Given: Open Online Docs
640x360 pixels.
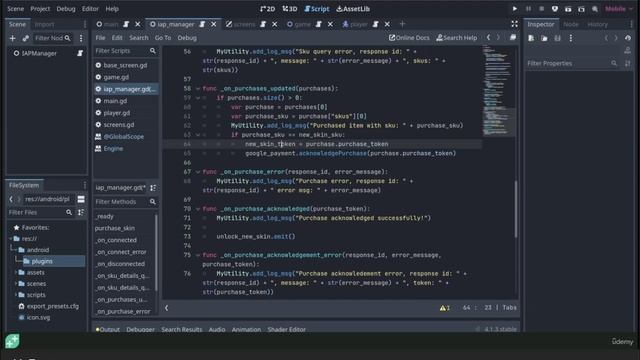Looking at the screenshot, I should 409,38.
